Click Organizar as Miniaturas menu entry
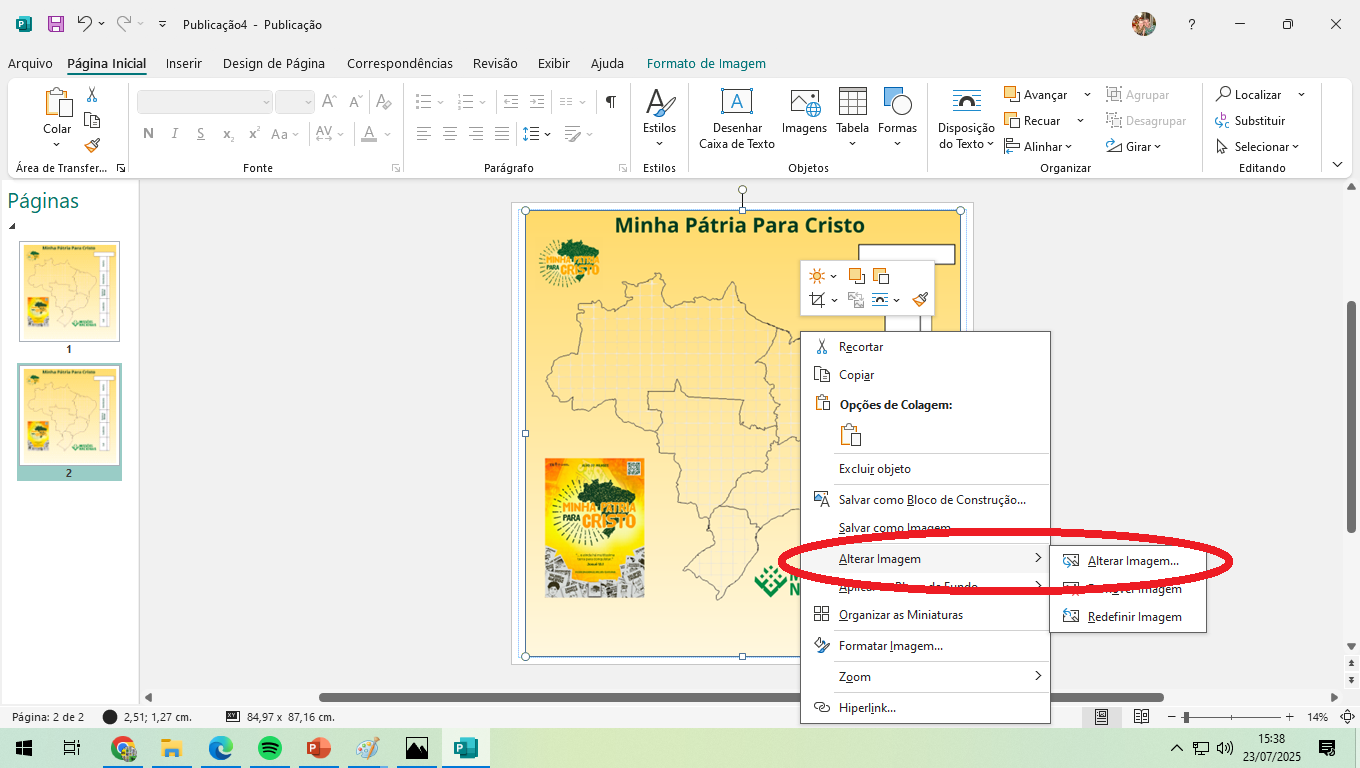The image size is (1360, 768). (925, 615)
